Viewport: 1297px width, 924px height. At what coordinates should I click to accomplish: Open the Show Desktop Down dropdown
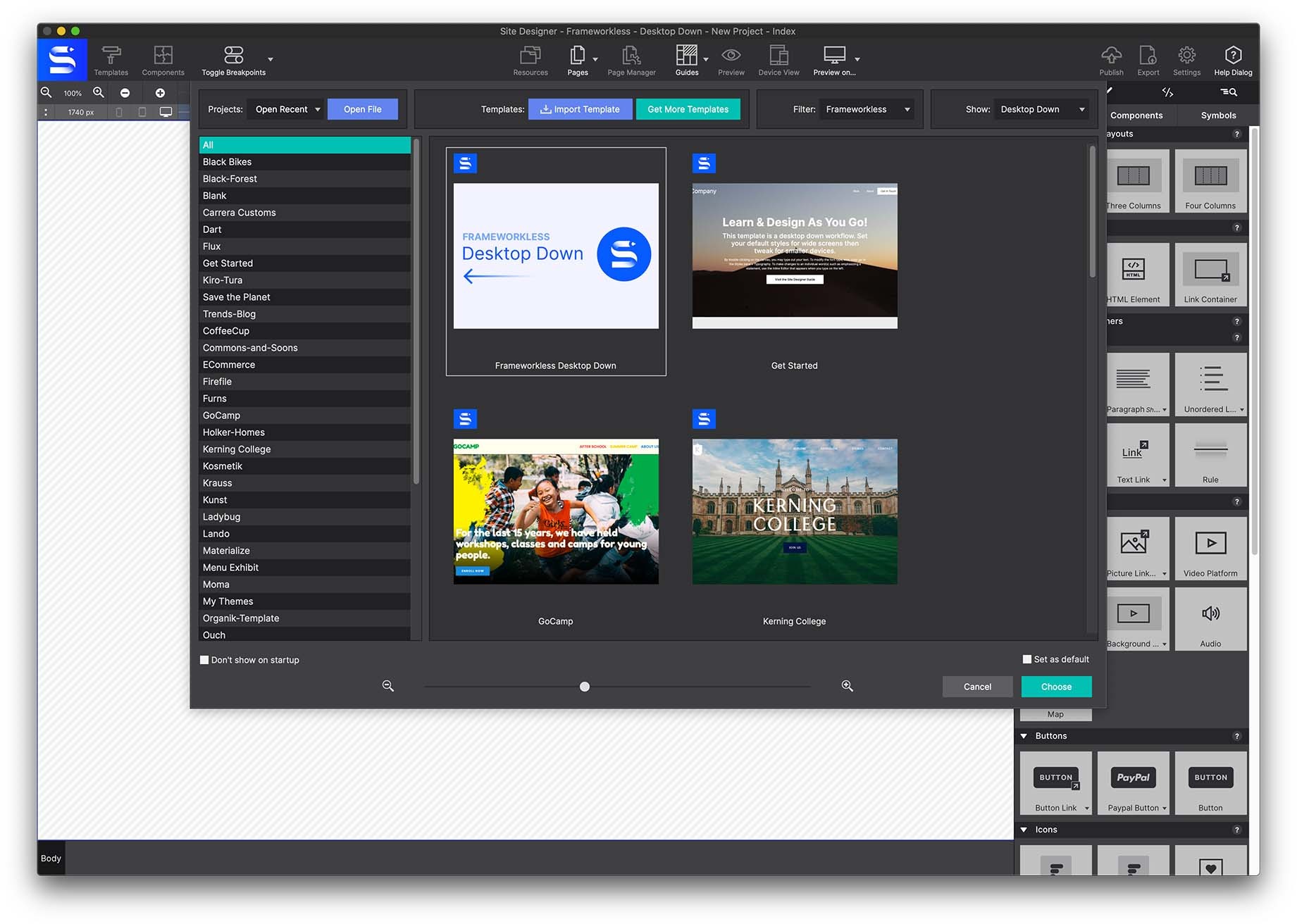[x=1041, y=109]
